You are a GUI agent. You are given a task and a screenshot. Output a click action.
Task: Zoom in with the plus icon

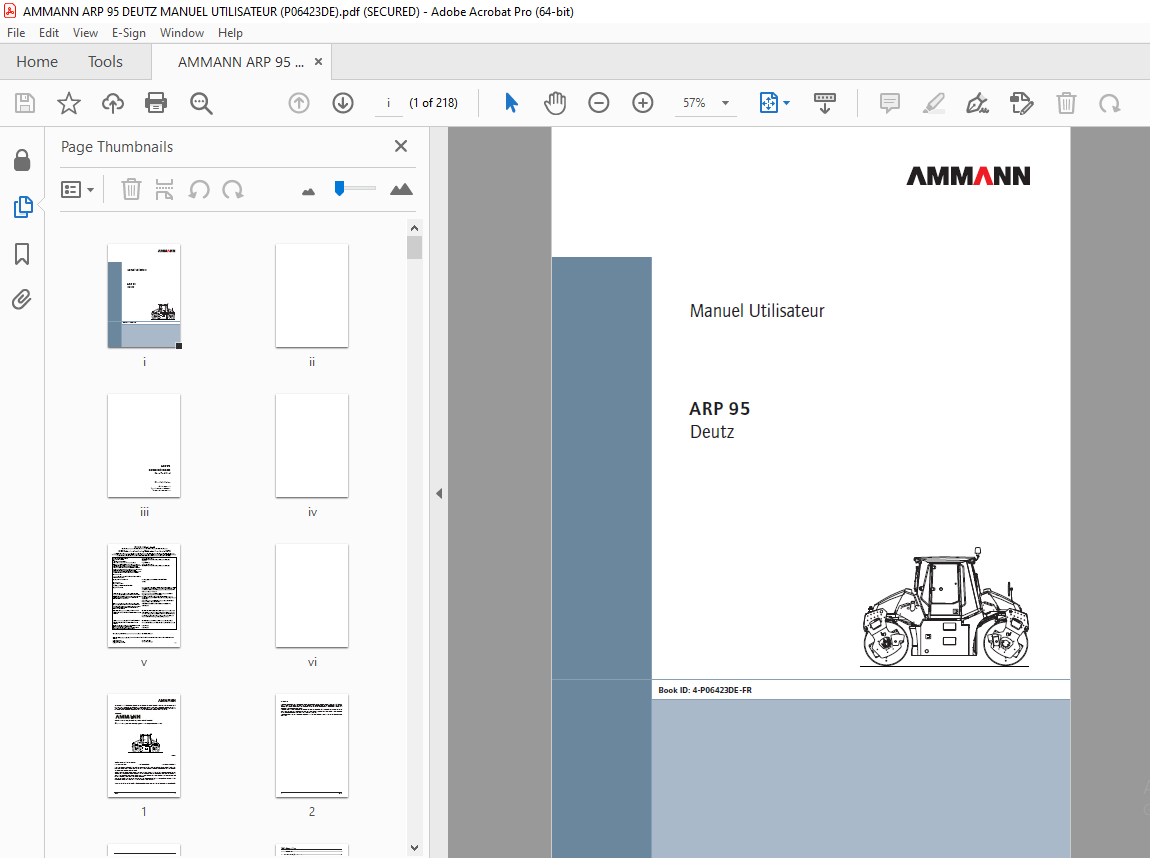(642, 103)
